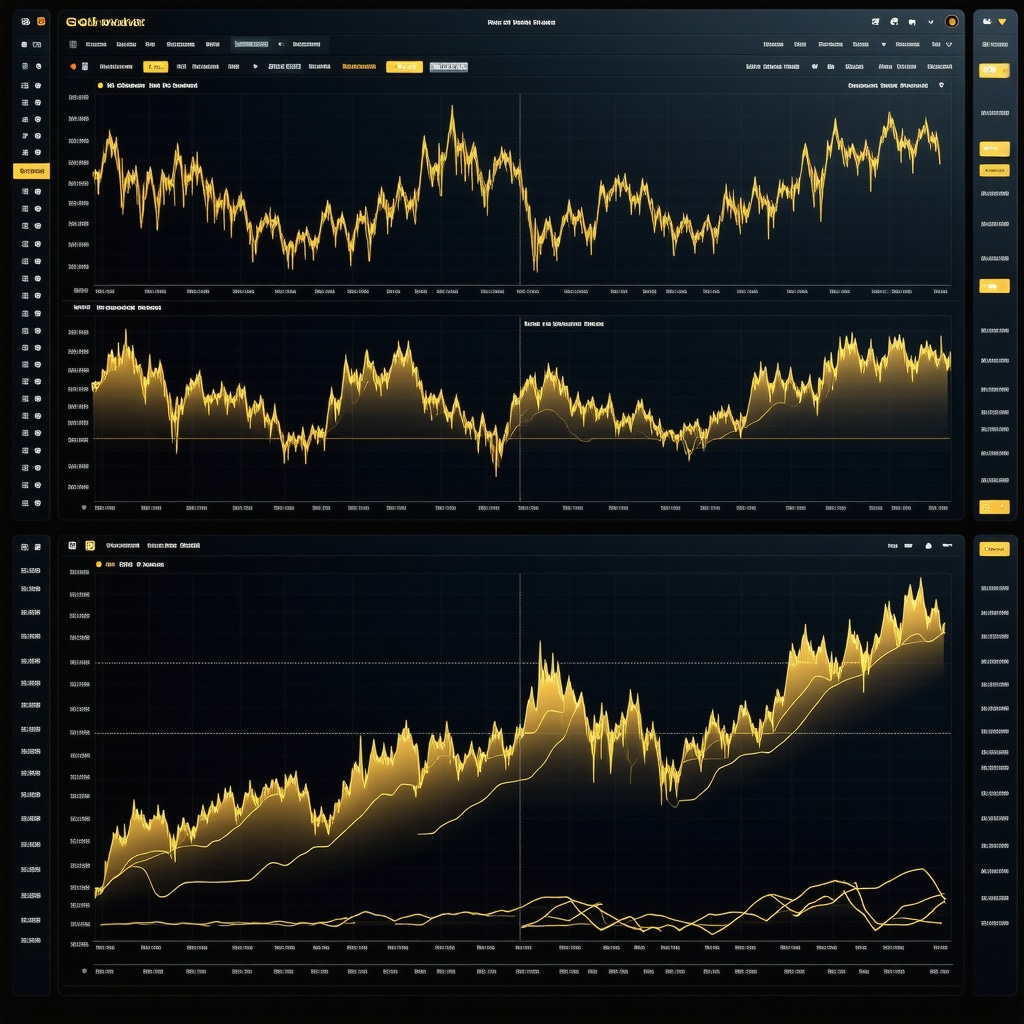Click the upper dotted horizontal level line in bottom chart
The width and height of the screenshot is (1024, 1024).
[522, 663]
